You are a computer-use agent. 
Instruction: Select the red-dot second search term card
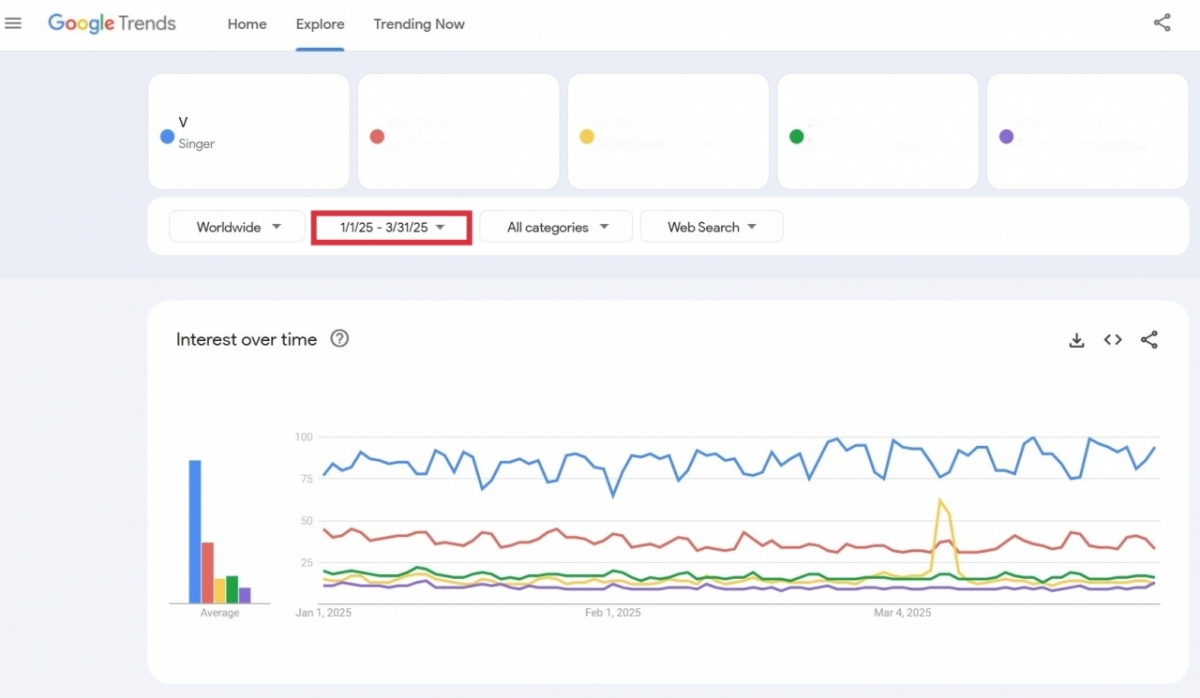coord(458,131)
